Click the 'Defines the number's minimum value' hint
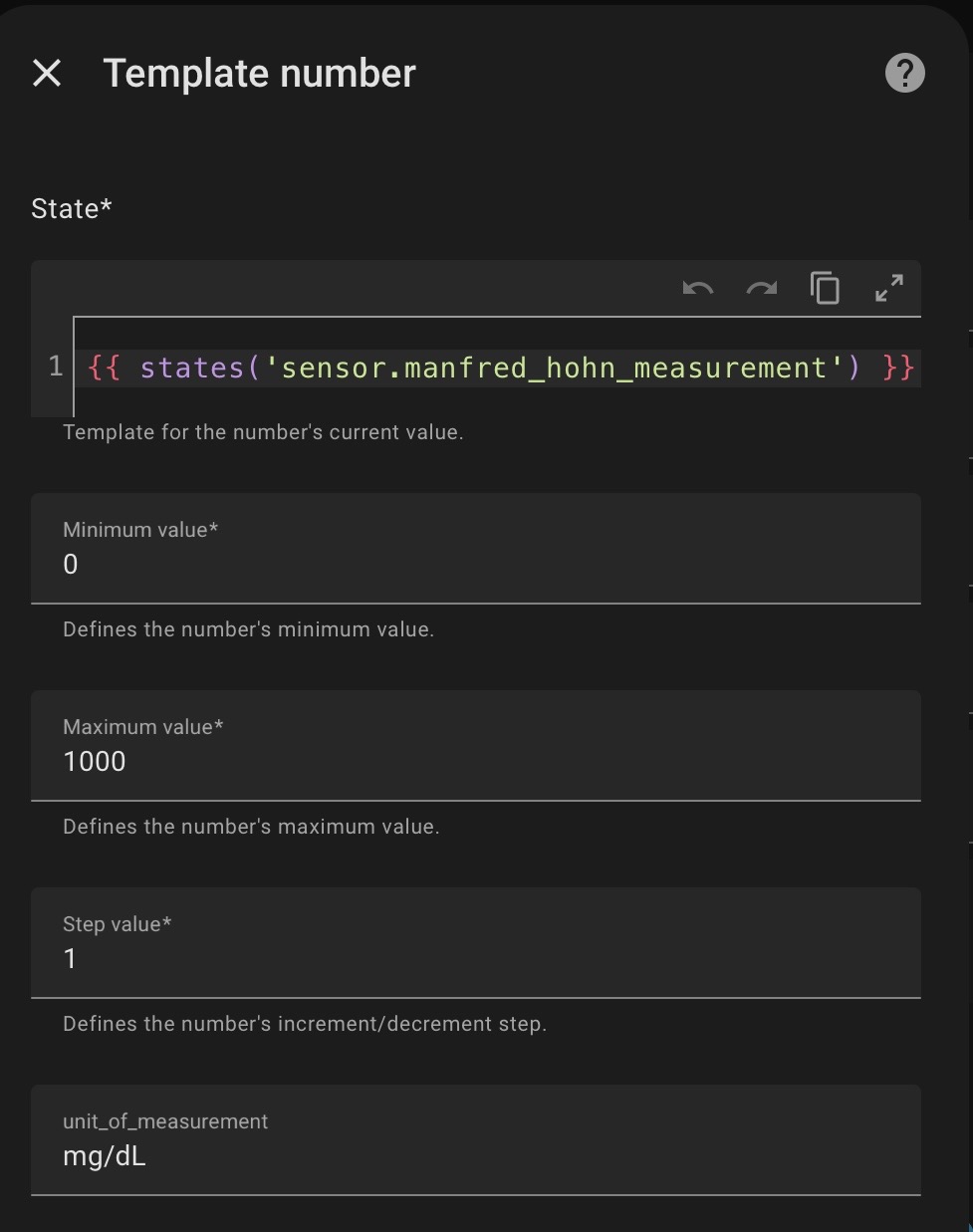 tap(248, 629)
